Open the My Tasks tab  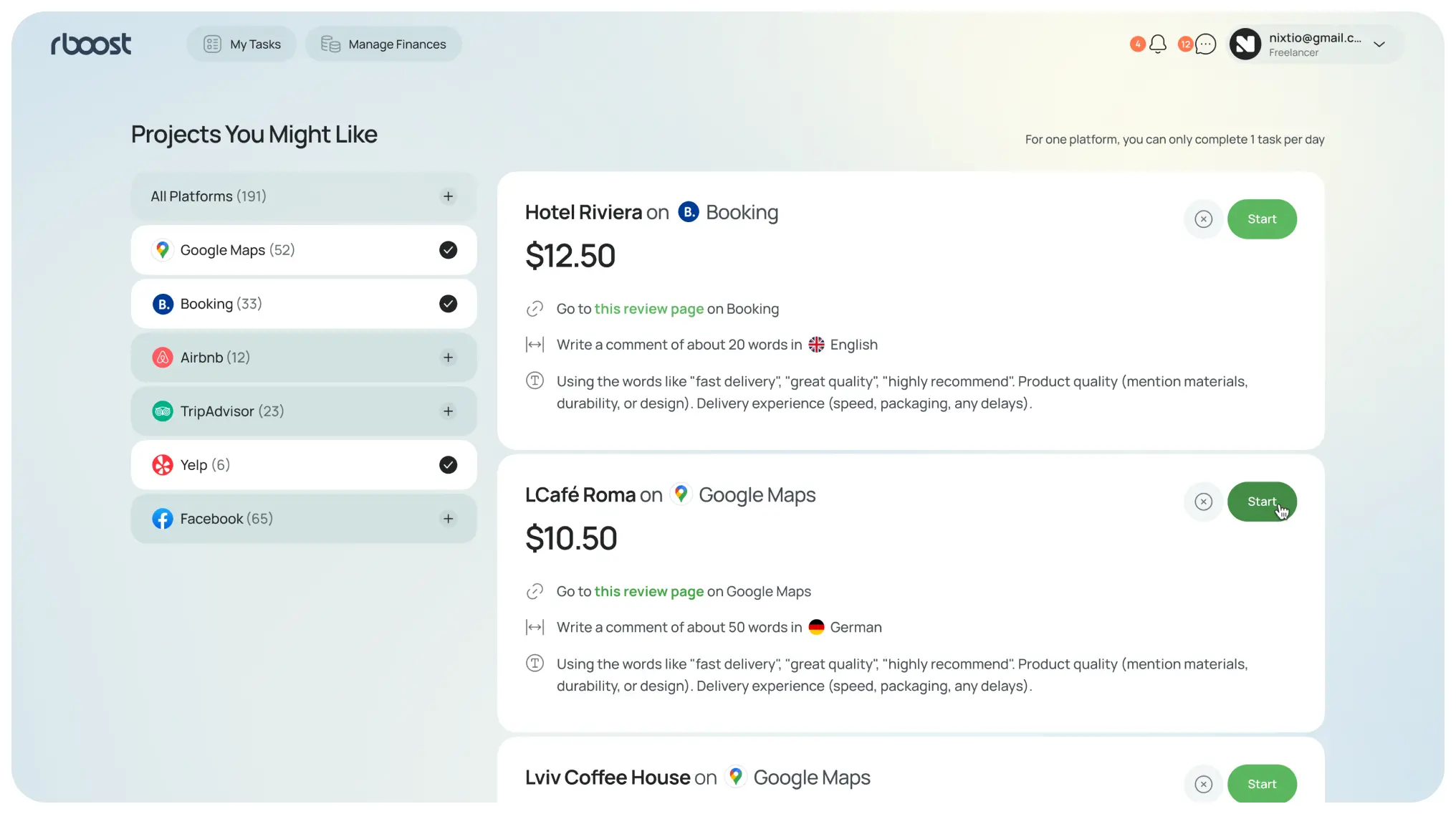[241, 44]
